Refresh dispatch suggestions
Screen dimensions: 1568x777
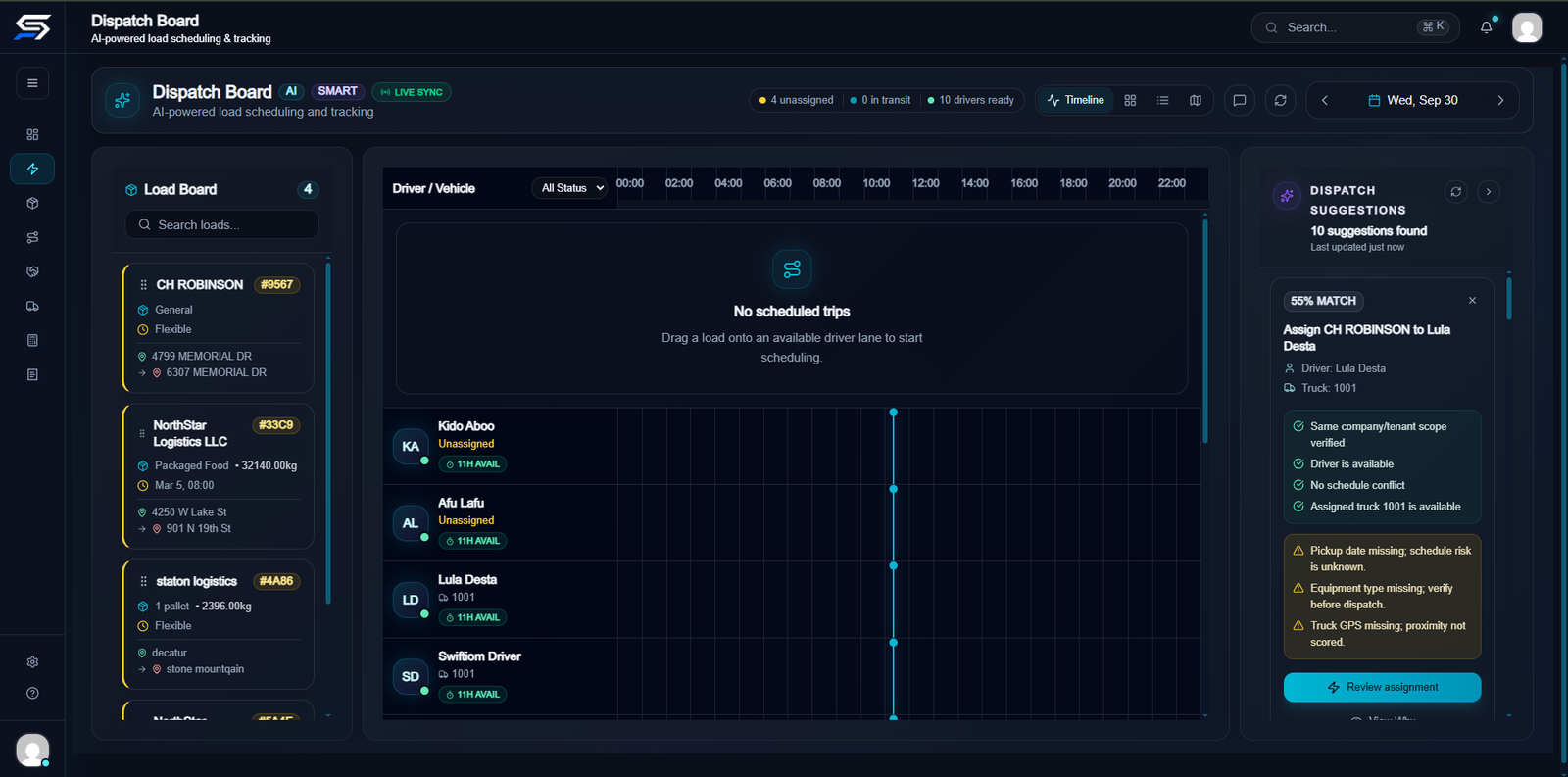1456,192
